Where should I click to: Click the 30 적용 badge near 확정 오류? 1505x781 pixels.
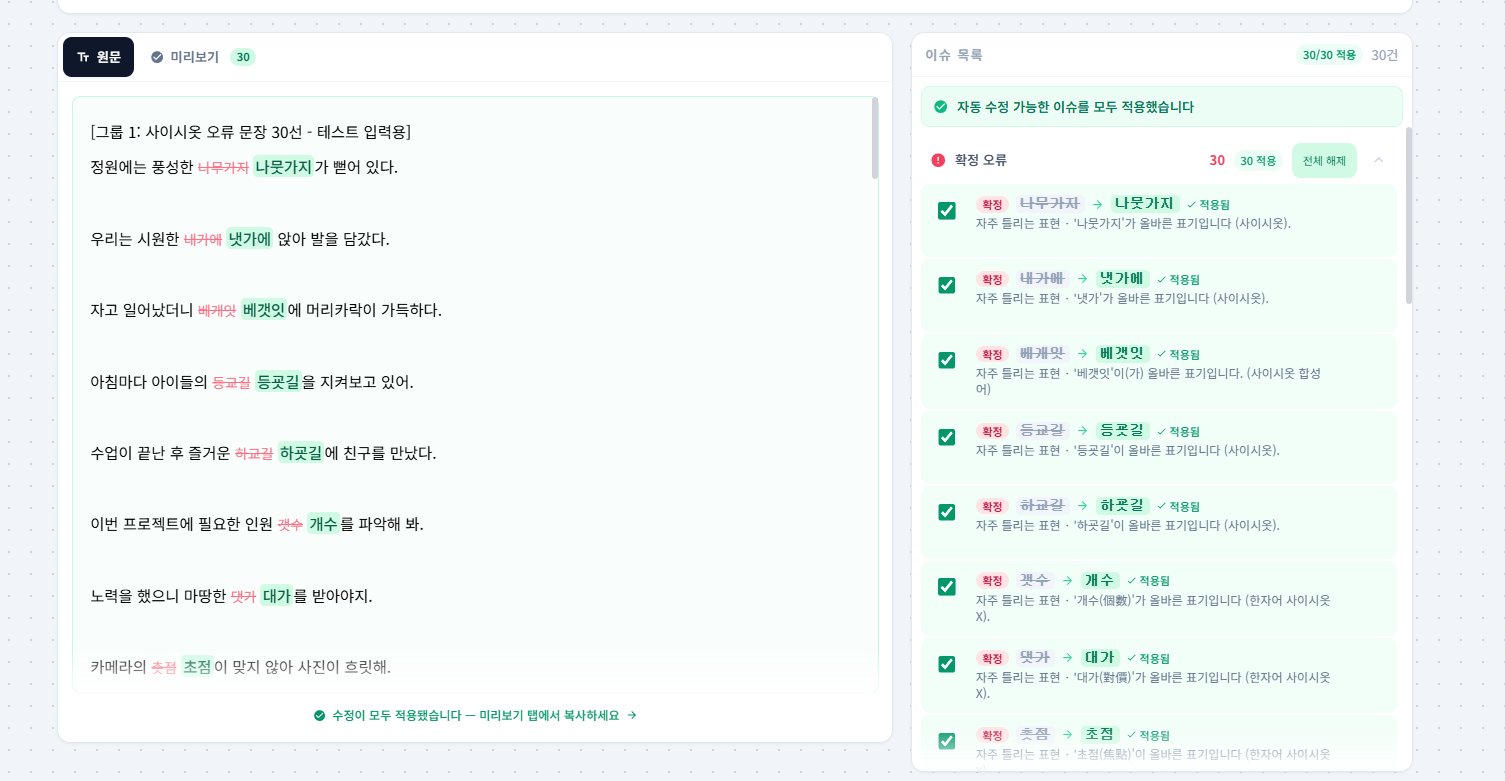coord(1258,160)
